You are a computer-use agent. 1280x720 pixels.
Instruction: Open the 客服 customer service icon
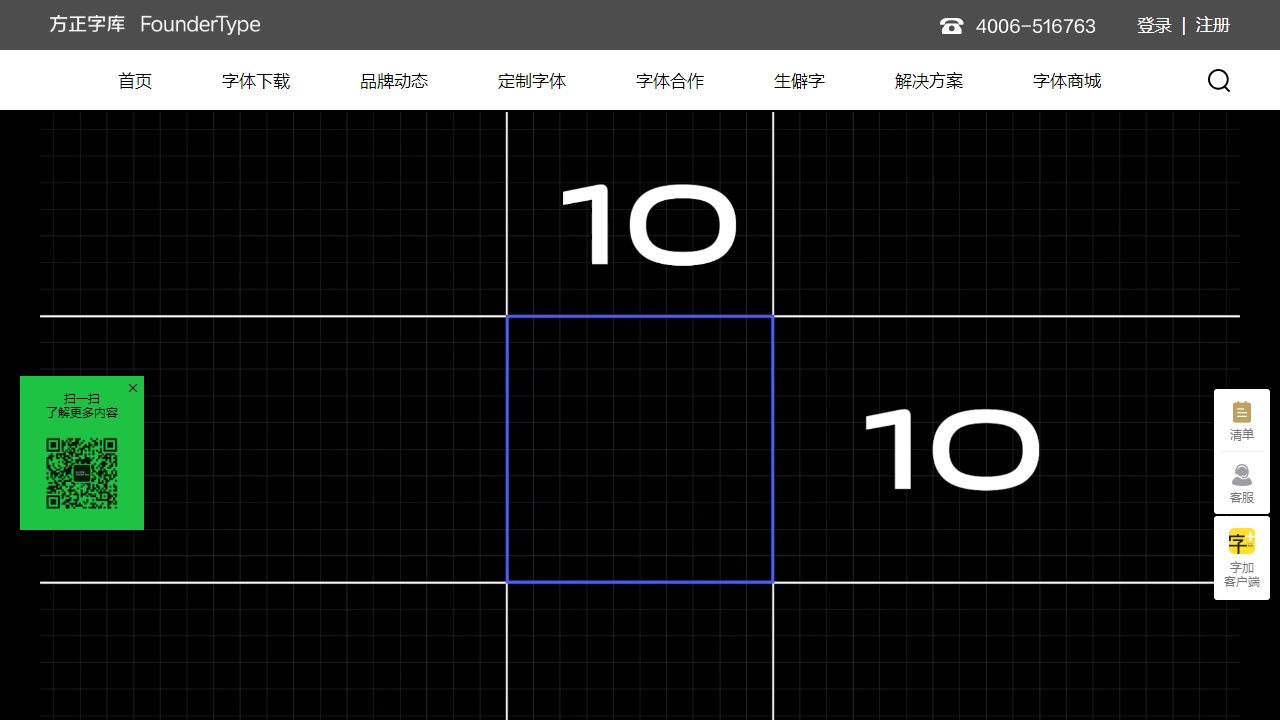[x=1242, y=483]
